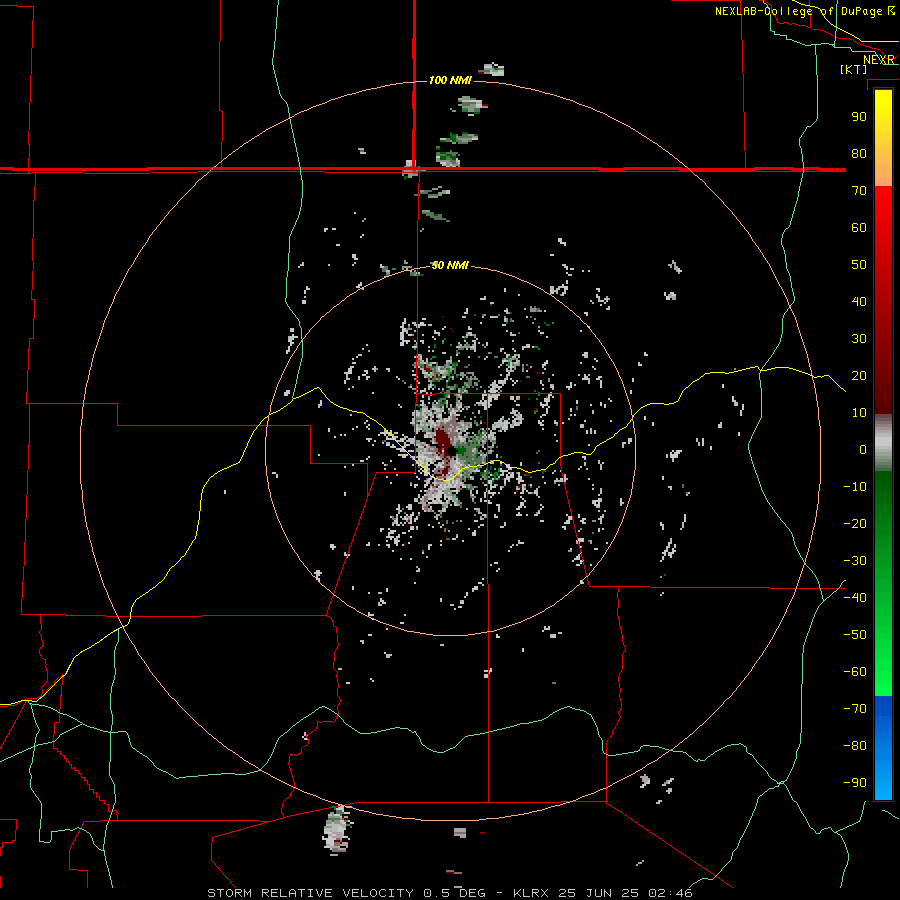Viewport: 900px width, 900px height.
Task: Click the gray zero-velocity segment of color bar
Action: 883,443
